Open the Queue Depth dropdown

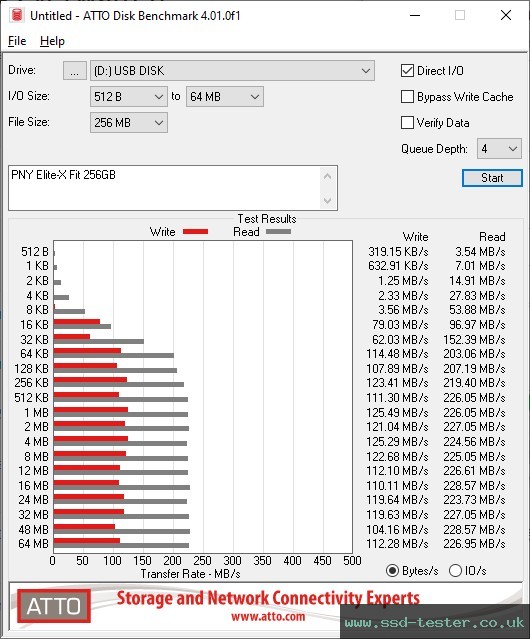click(x=499, y=149)
